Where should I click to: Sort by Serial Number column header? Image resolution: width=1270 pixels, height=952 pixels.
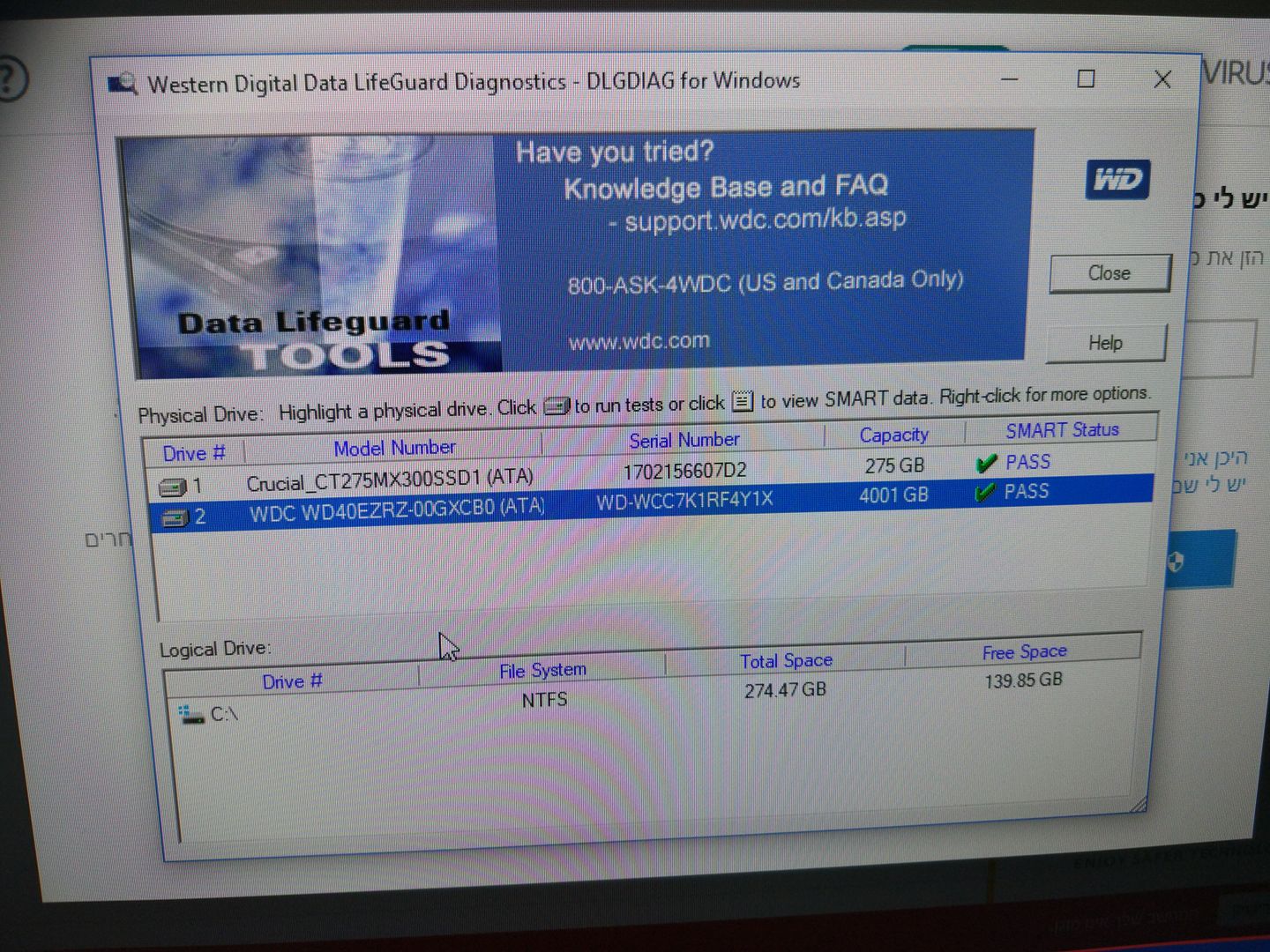[684, 440]
